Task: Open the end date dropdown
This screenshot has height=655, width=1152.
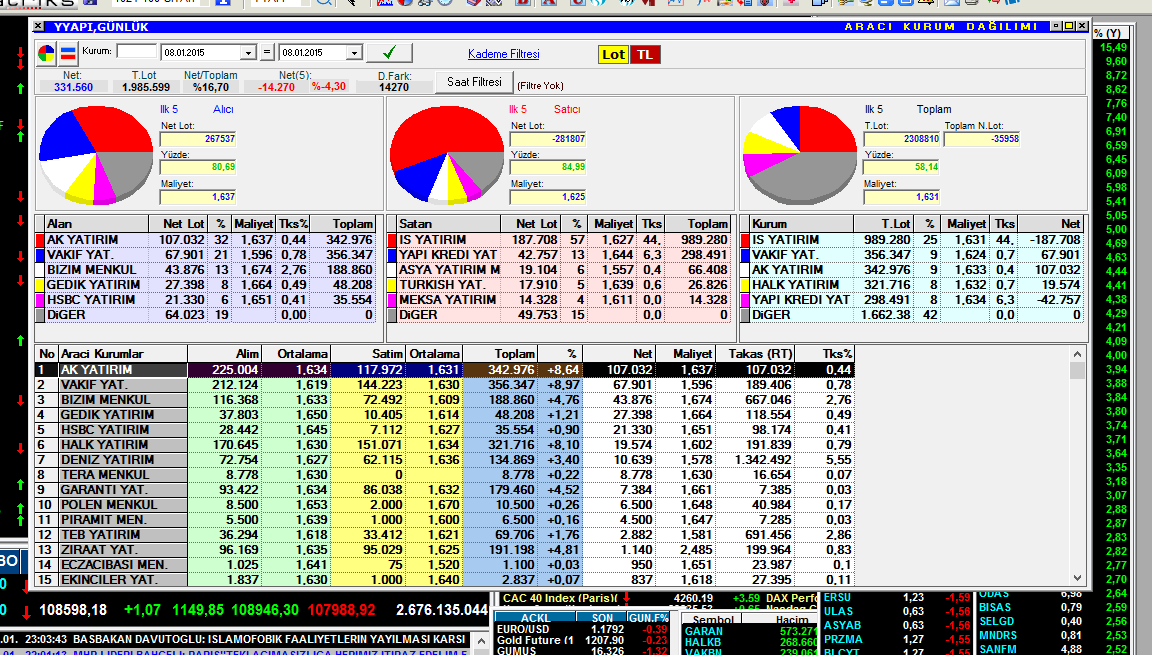Action: (x=353, y=53)
